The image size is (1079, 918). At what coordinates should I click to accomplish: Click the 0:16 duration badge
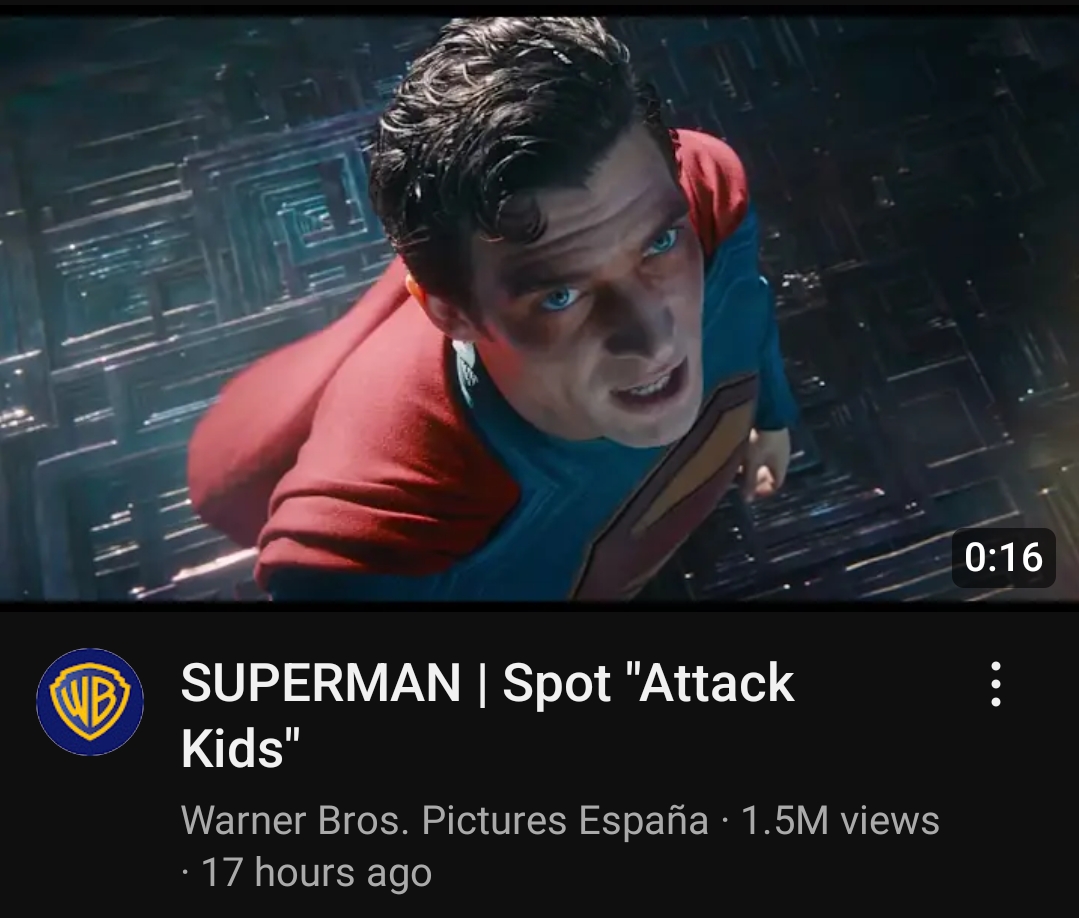[x=1003, y=557]
